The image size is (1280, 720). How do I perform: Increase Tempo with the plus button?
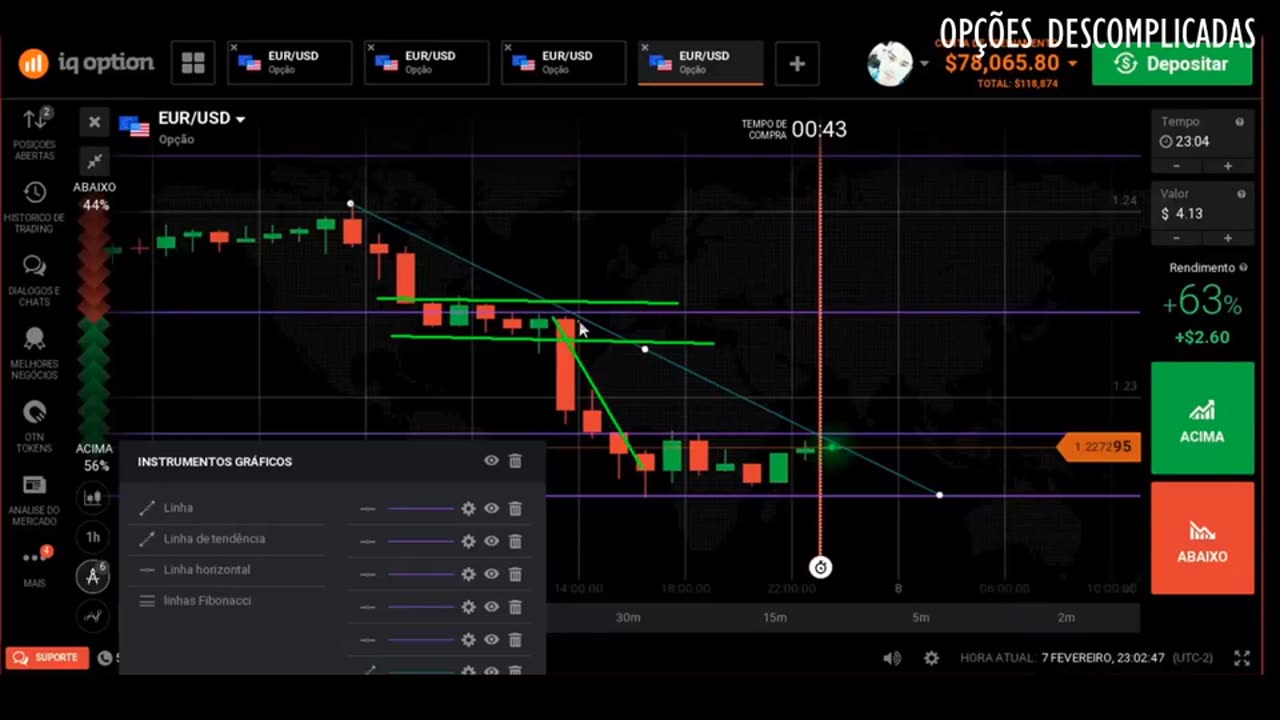pyautogui.click(x=1228, y=166)
